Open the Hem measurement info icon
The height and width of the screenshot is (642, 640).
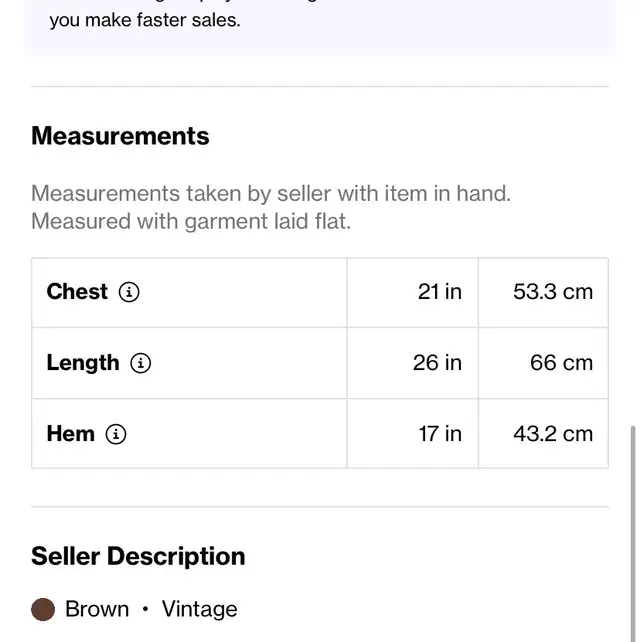pos(116,434)
